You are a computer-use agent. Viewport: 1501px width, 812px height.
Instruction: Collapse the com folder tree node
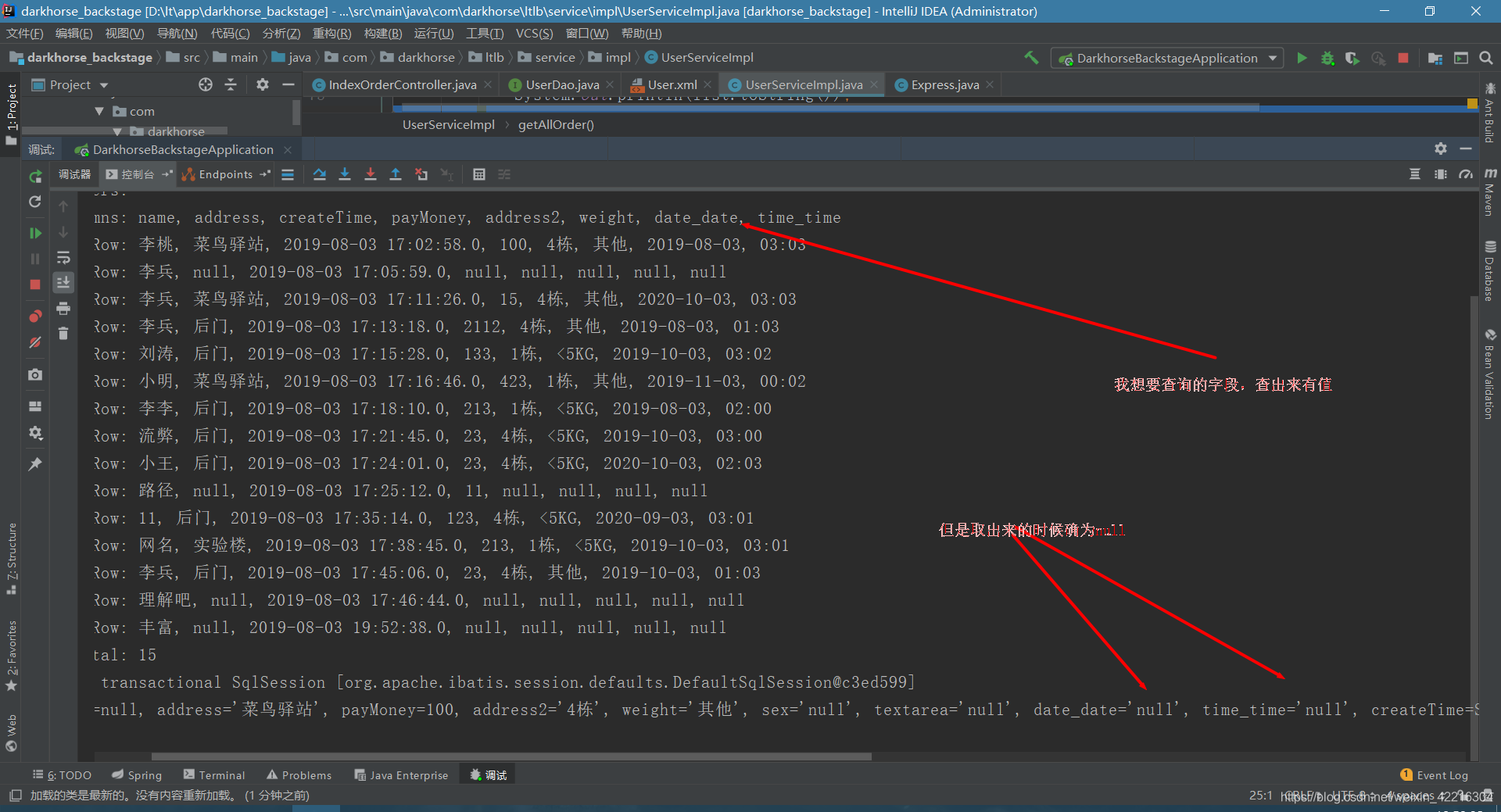tap(99, 111)
